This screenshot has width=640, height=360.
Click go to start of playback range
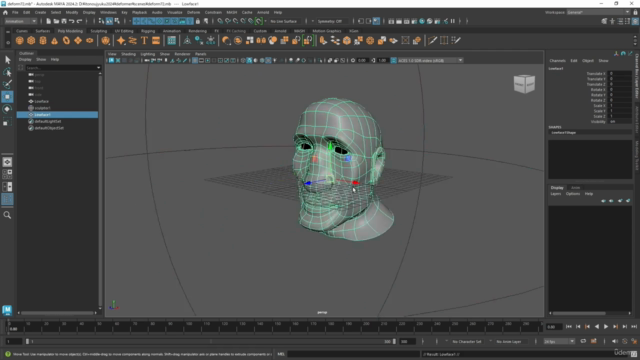[569, 327]
